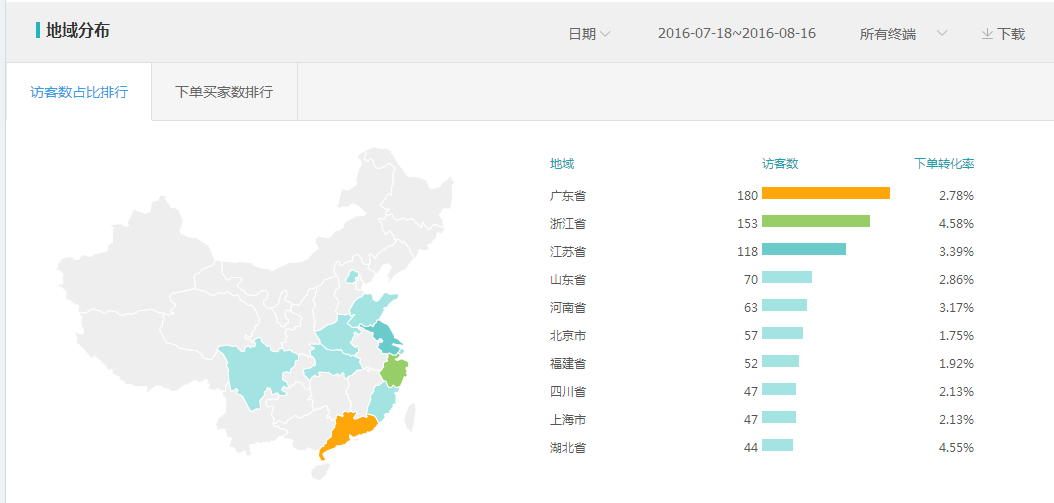Click the orange 广东省 visitor bar
Viewport: 1054px width, 503px height.
click(825, 193)
